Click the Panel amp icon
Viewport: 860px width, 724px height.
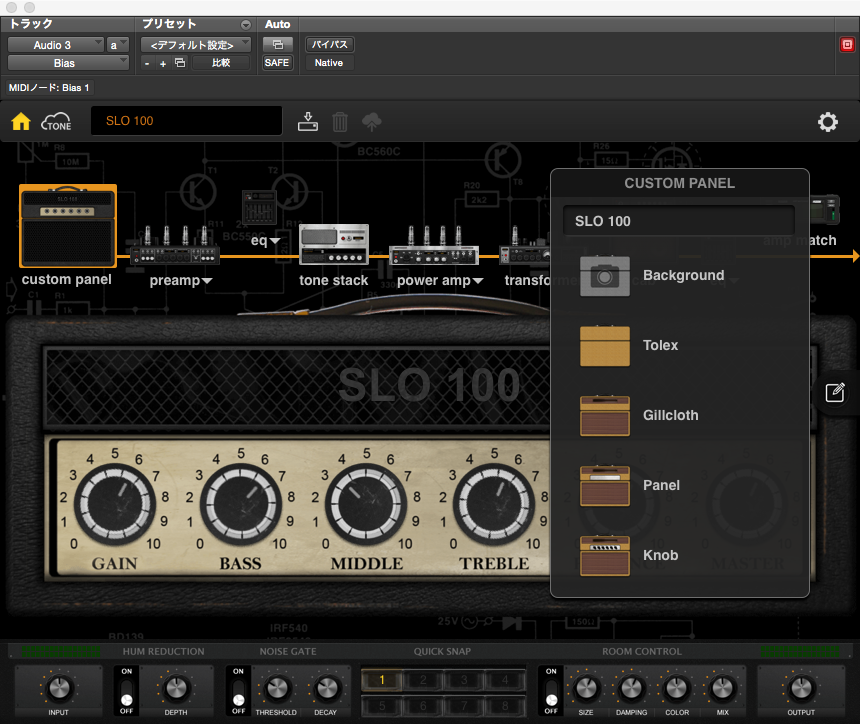(x=605, y=486)
